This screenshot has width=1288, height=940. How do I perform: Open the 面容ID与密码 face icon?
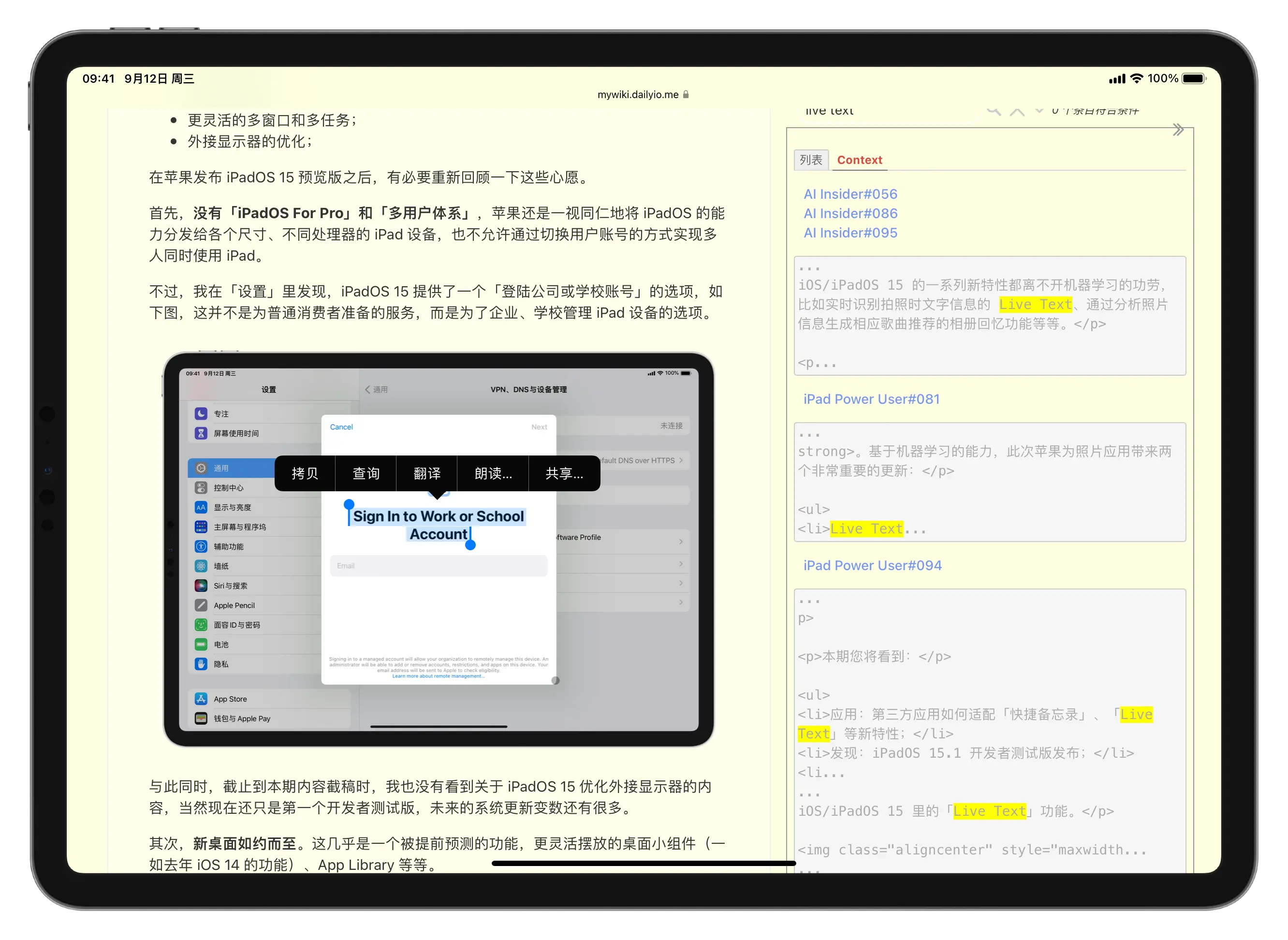pyautogui.click(x=201, y=625)
